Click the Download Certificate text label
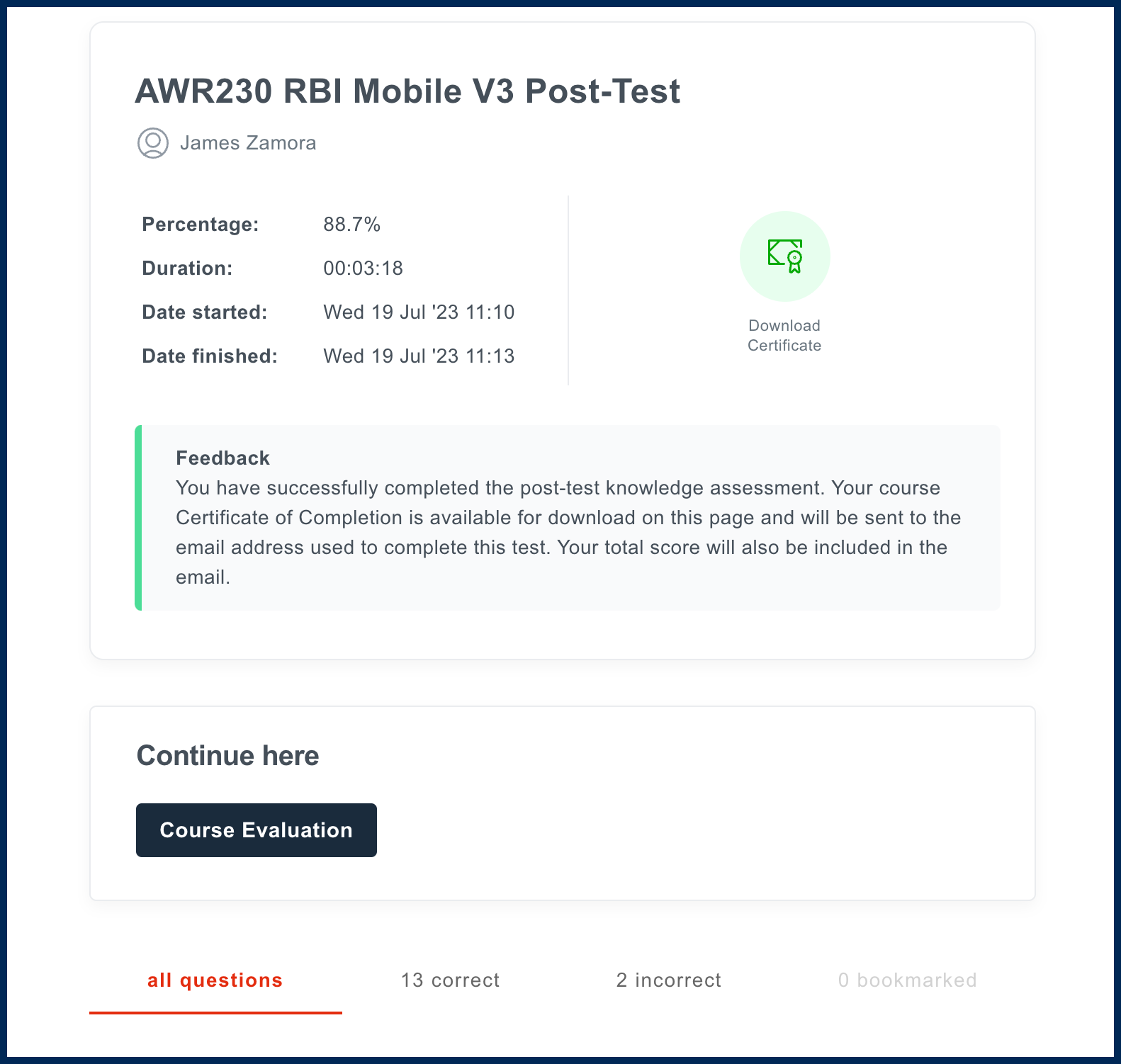Image resolution: width=1121 pixels, height=1064 pixels. [784, 336]
